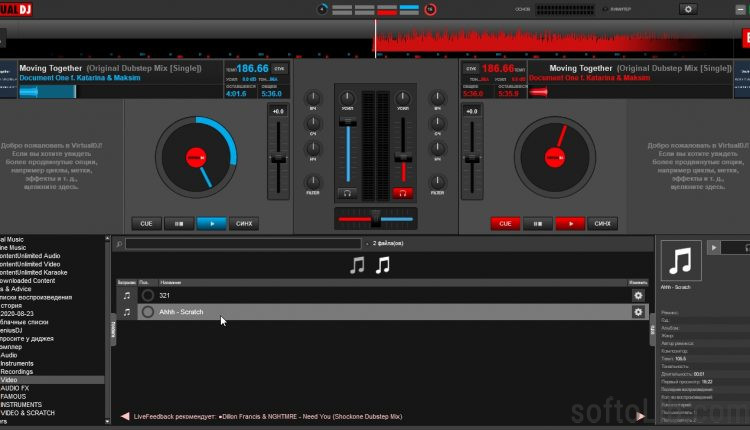Viewport: 750px width, 430px height.
Task: Sync left deck with СИНХ button
Action: click(x=244, y=223)
